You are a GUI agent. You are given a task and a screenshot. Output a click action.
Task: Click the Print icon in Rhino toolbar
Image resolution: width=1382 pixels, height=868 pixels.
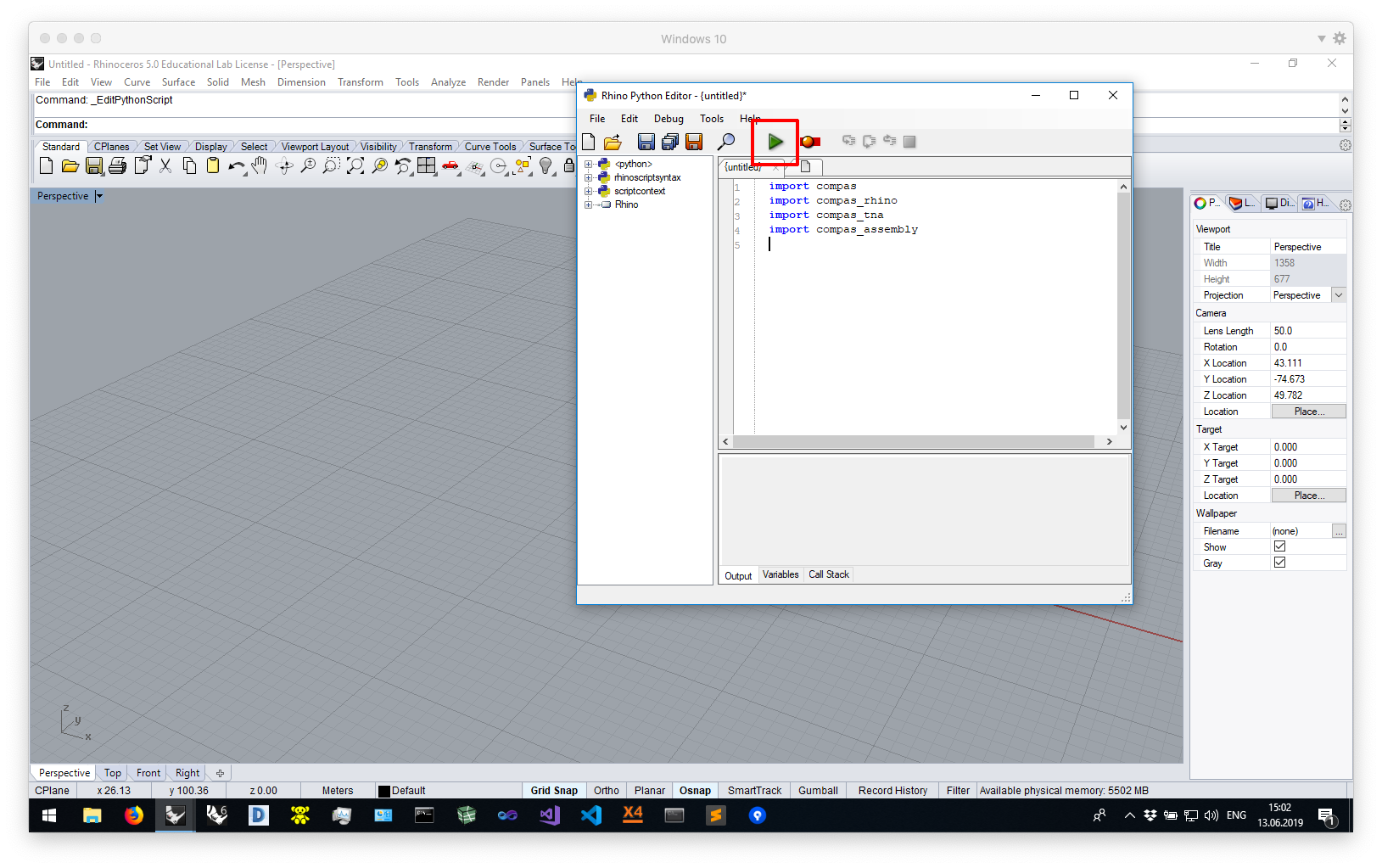tap(118, 165)
